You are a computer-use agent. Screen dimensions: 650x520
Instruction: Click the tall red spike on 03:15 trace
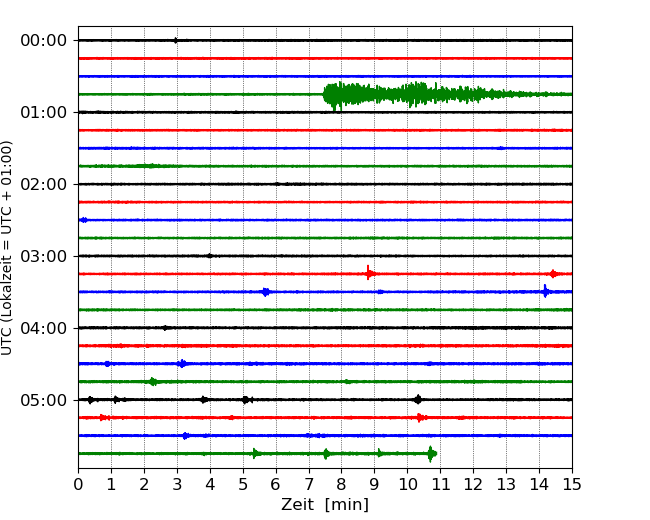(368, 273)
